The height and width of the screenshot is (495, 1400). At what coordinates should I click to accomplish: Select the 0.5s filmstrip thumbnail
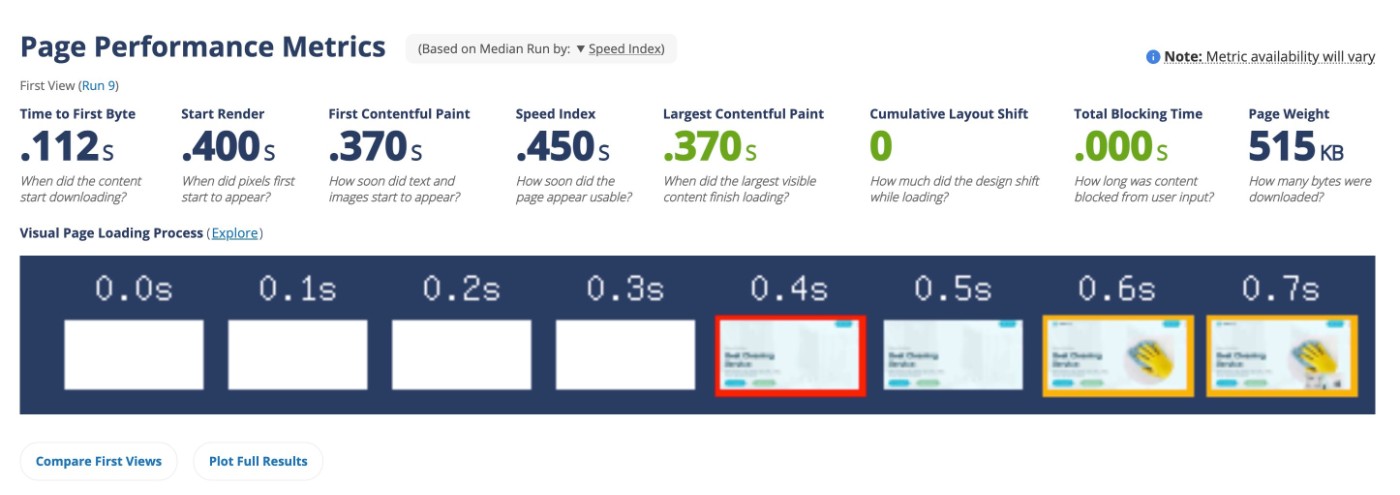click(x=953, y=355)
